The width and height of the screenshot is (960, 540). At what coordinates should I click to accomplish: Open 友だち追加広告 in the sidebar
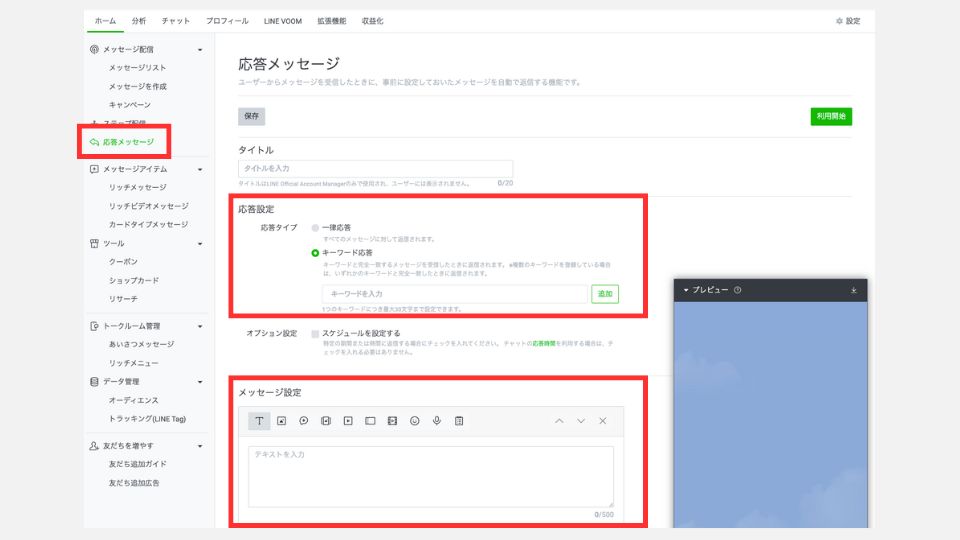[134, 483]
